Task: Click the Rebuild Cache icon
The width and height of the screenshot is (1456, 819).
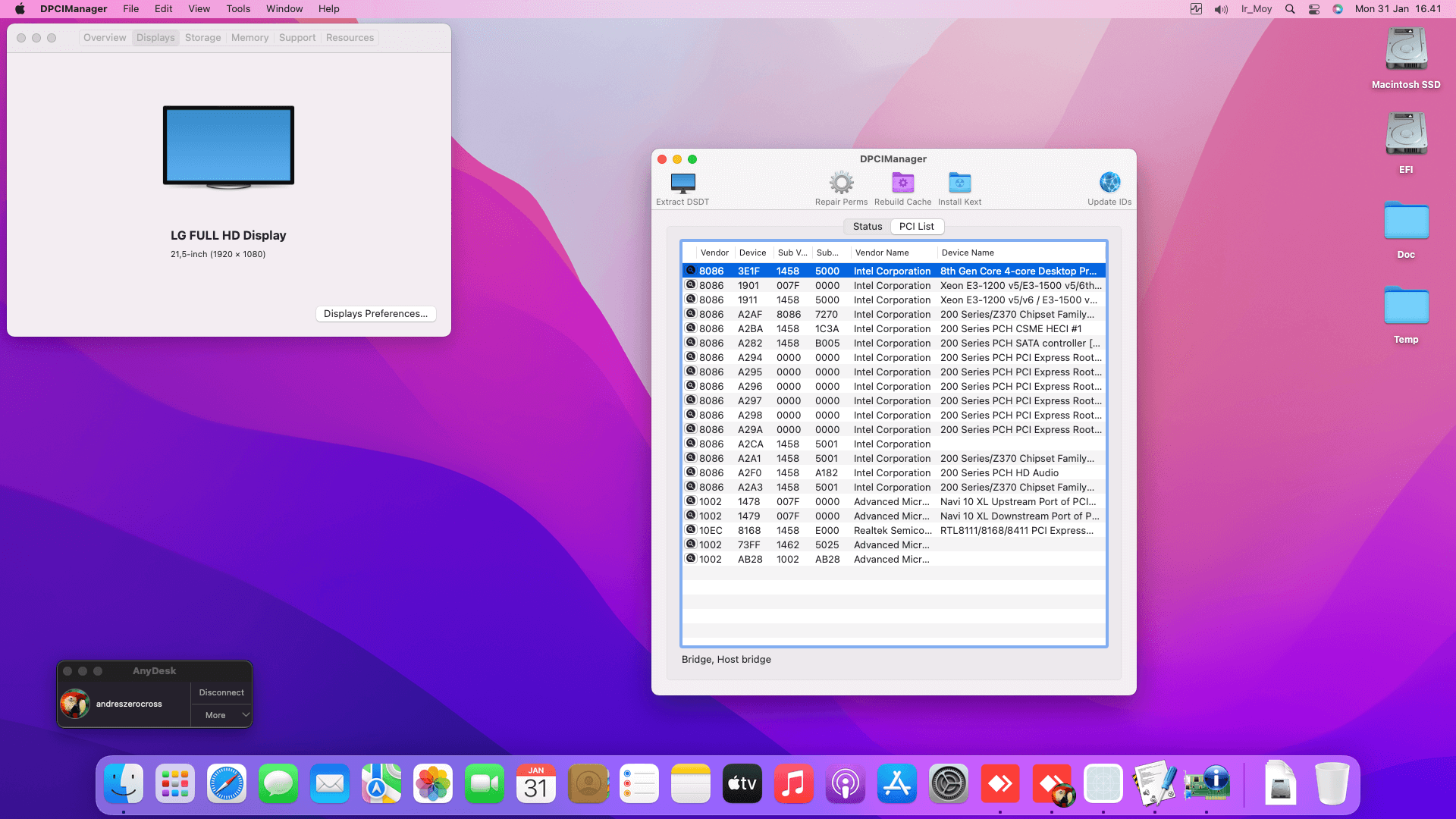Action: (902, 183)
